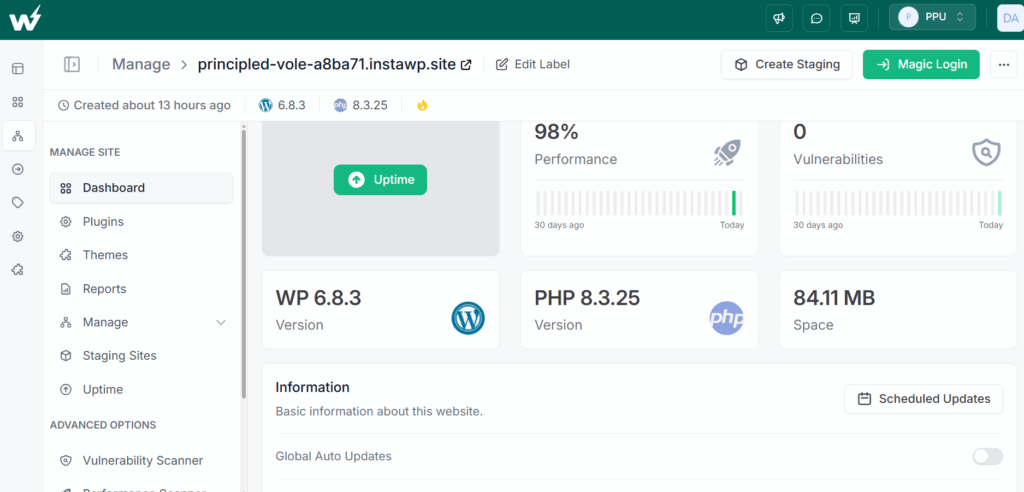Open the DA user avatar
Image resolution: width=1024 pixels, height=492 pixels.
click(1010, 18)
